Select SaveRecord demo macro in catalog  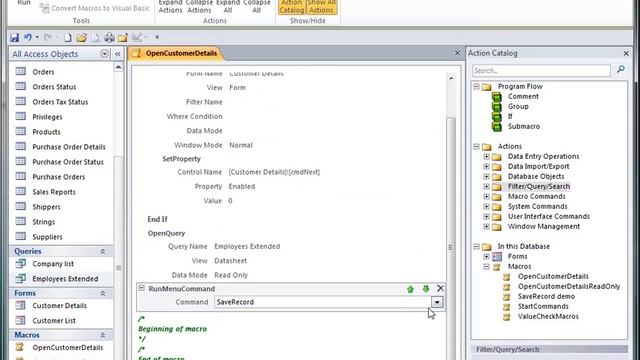click(x=546, y=296)
